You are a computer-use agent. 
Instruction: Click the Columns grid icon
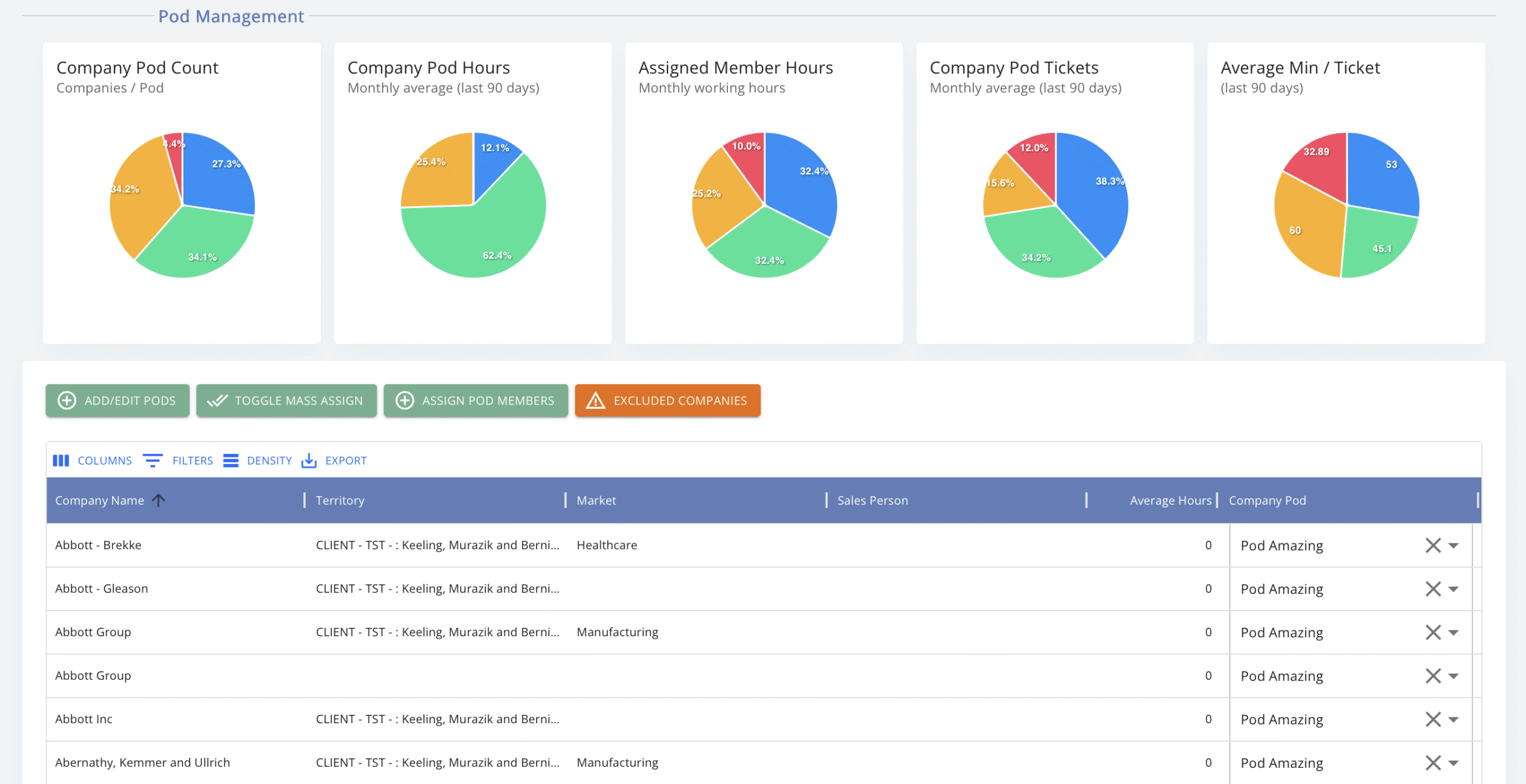61,461
